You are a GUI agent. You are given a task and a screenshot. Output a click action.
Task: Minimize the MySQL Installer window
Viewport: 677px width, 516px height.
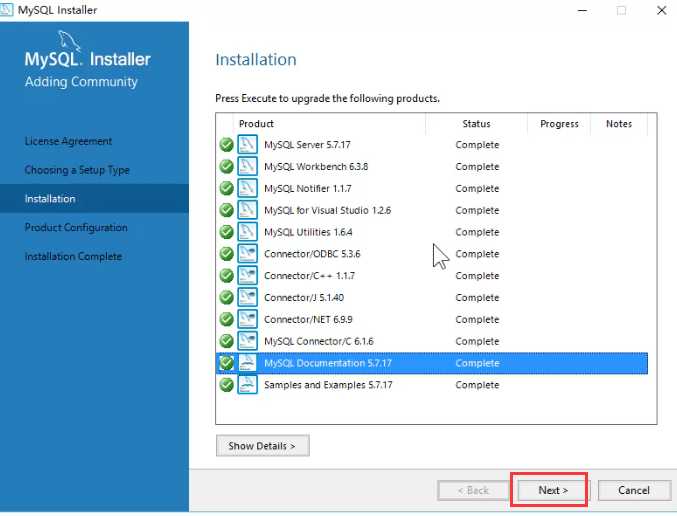tap(582, 10)
